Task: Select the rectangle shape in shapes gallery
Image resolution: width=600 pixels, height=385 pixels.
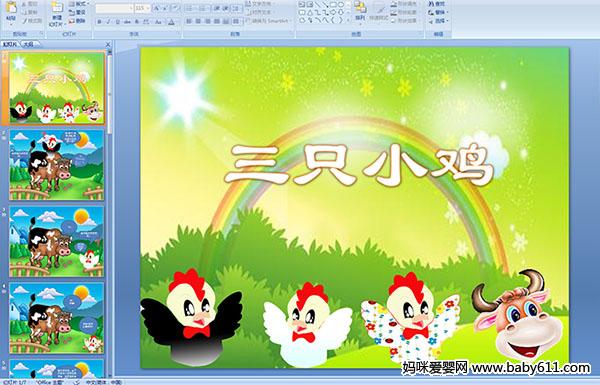Action: click(x=334, y=5)
